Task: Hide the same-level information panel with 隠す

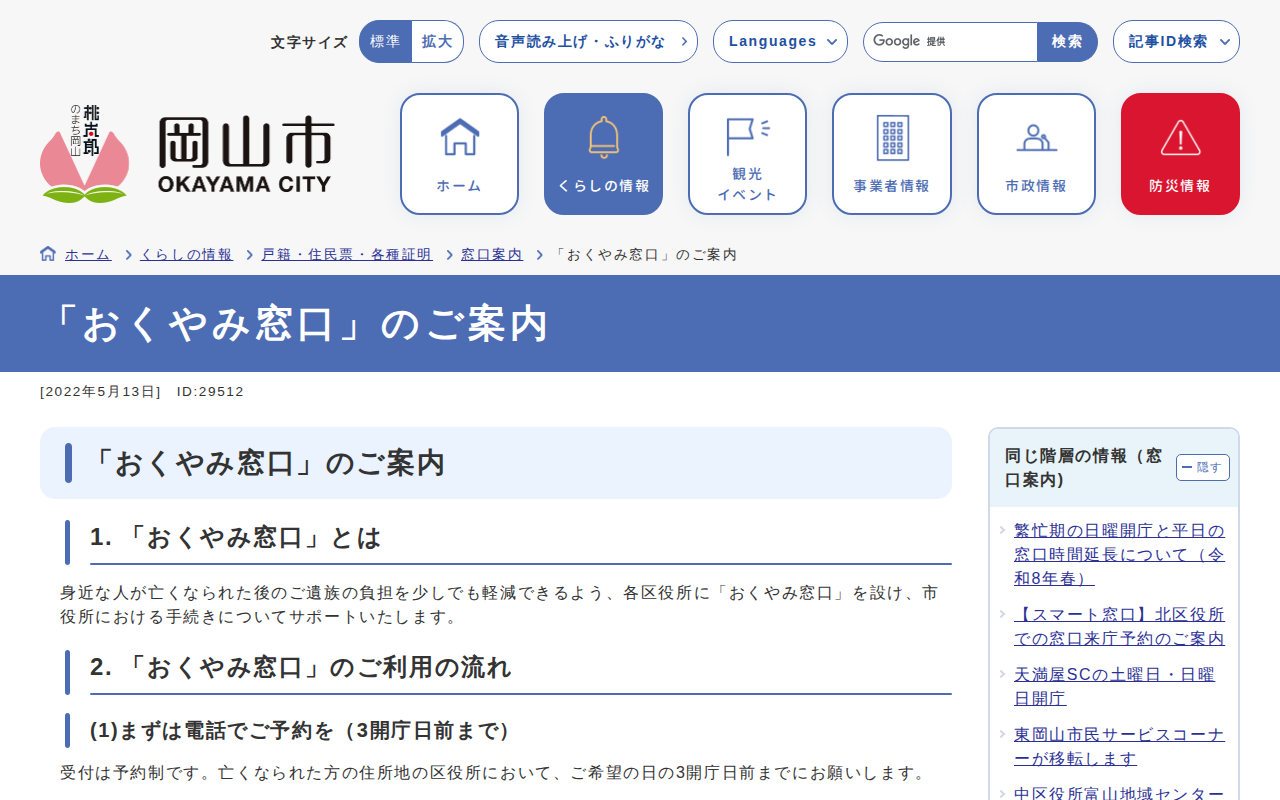Action: click(1202, 468)
